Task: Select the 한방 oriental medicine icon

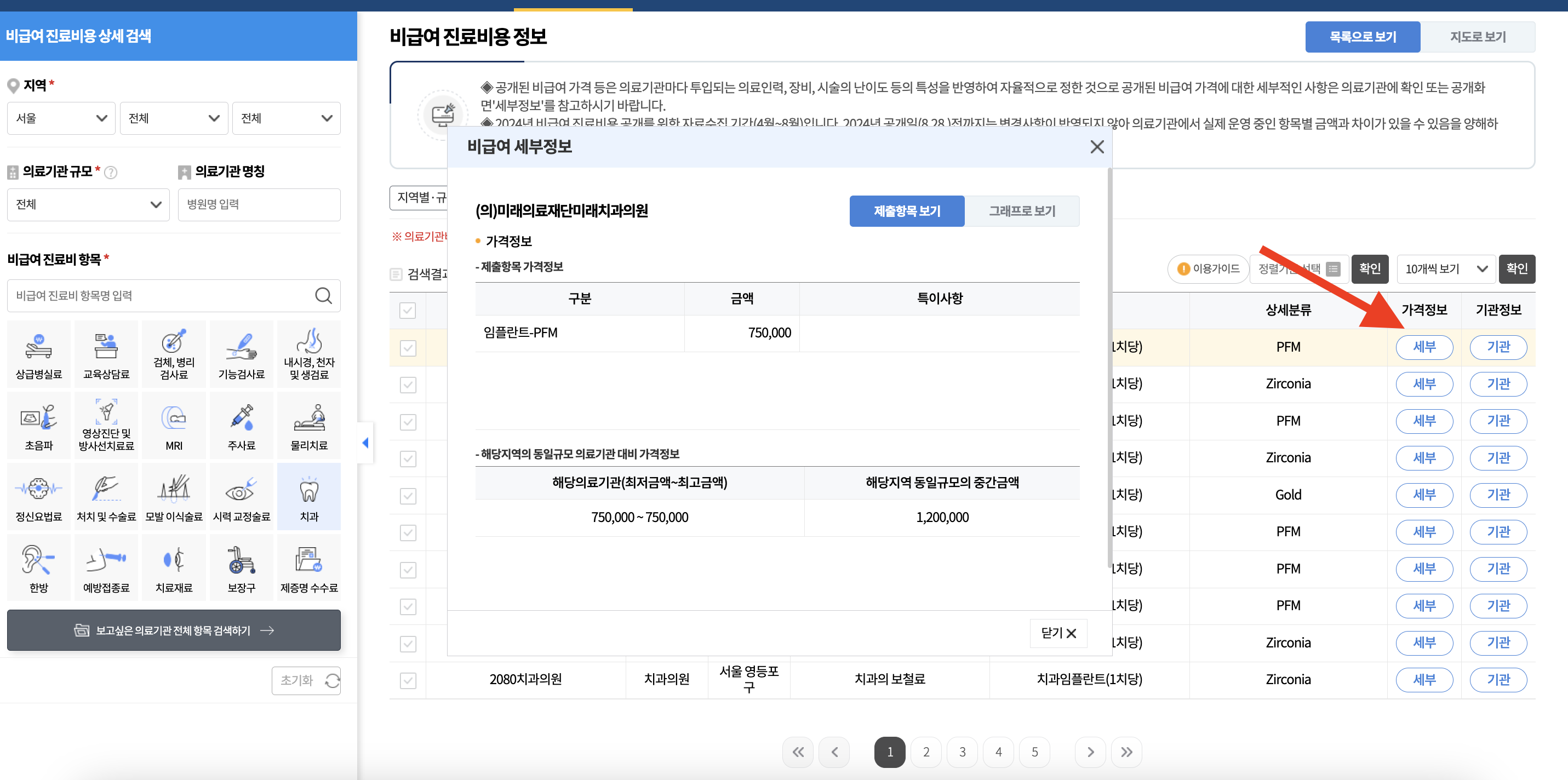Action: click(38, 567)
